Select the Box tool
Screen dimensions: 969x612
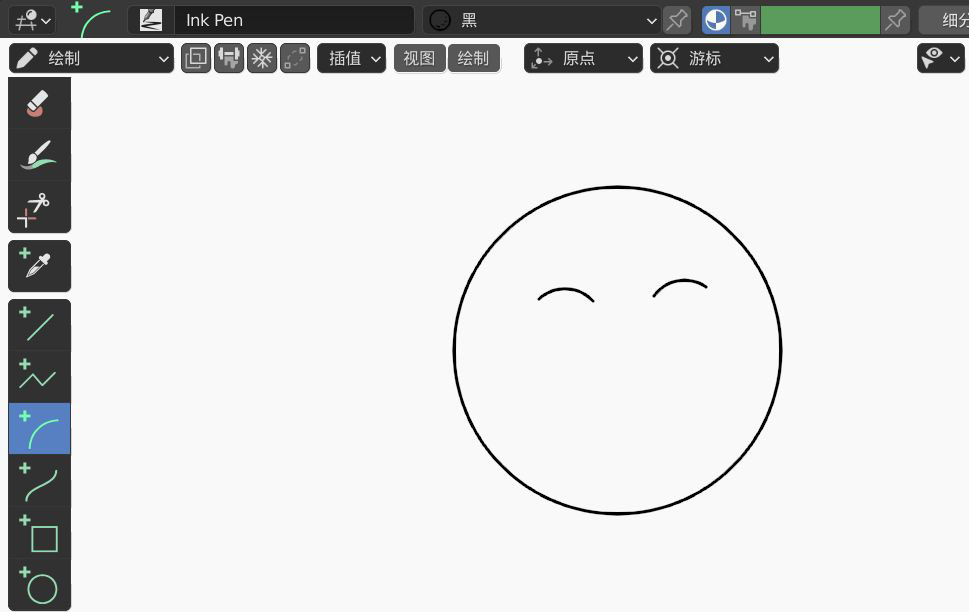click(x=39, y=538)
